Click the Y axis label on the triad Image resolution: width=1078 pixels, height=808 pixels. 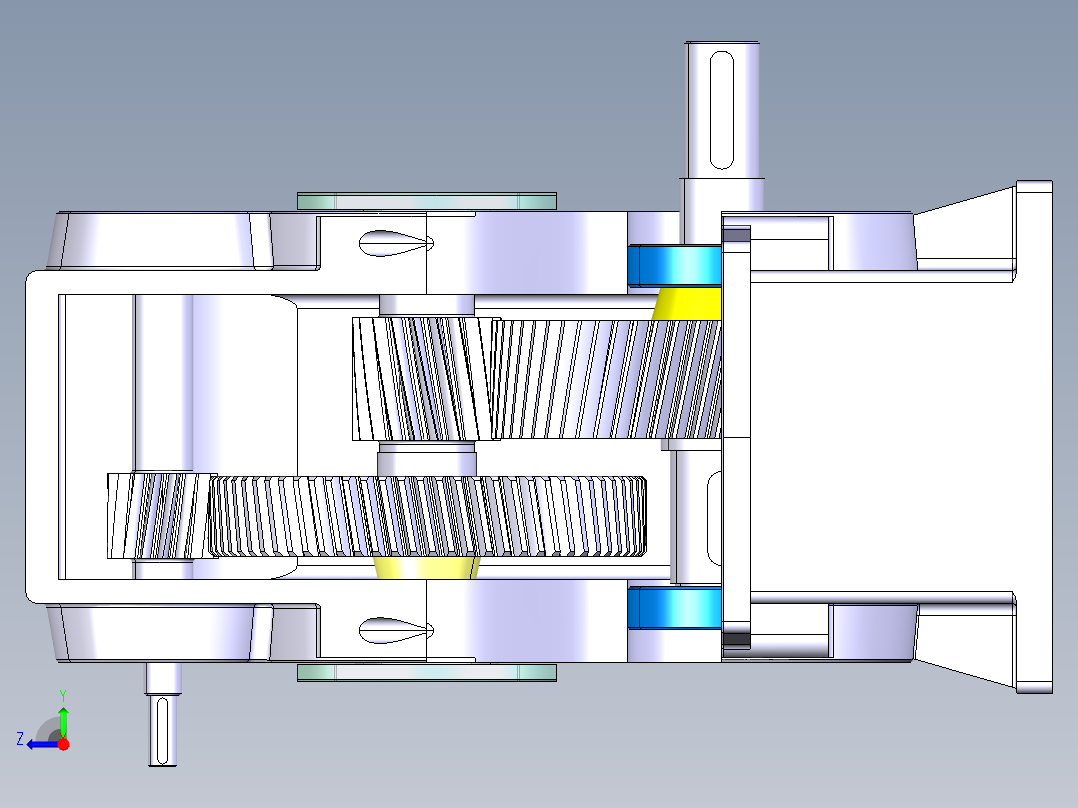tap(64, 691)
